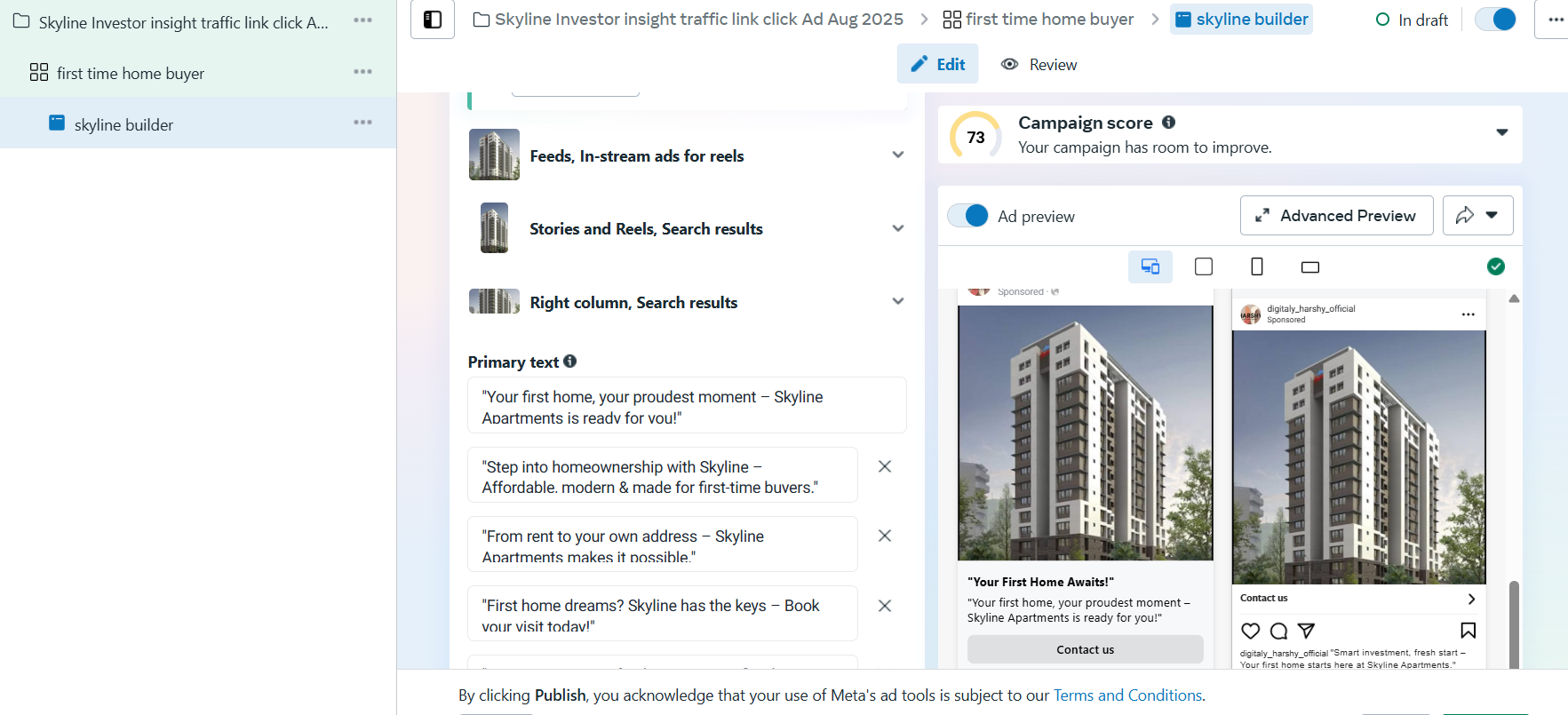Open the Terms and Conditions link
Screen dimensions: 1568x715
(x=1127, y=695)
